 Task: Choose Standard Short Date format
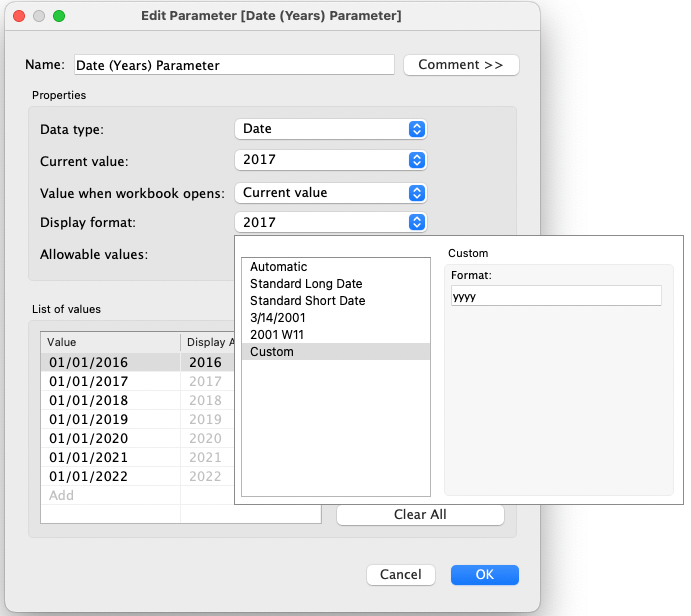point(307,301)
